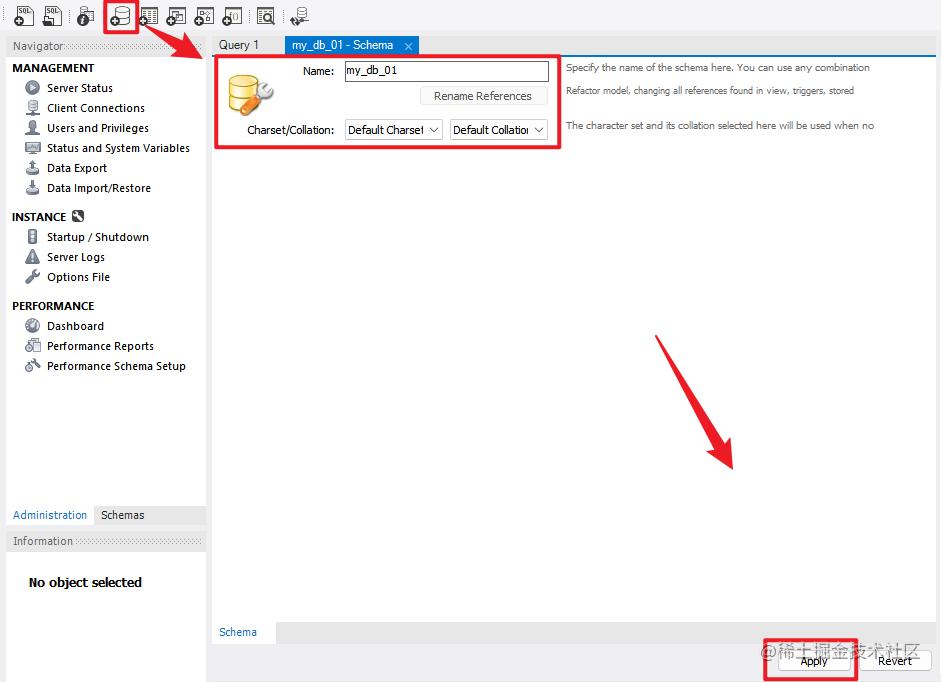Create a new function

click(231, 15)
